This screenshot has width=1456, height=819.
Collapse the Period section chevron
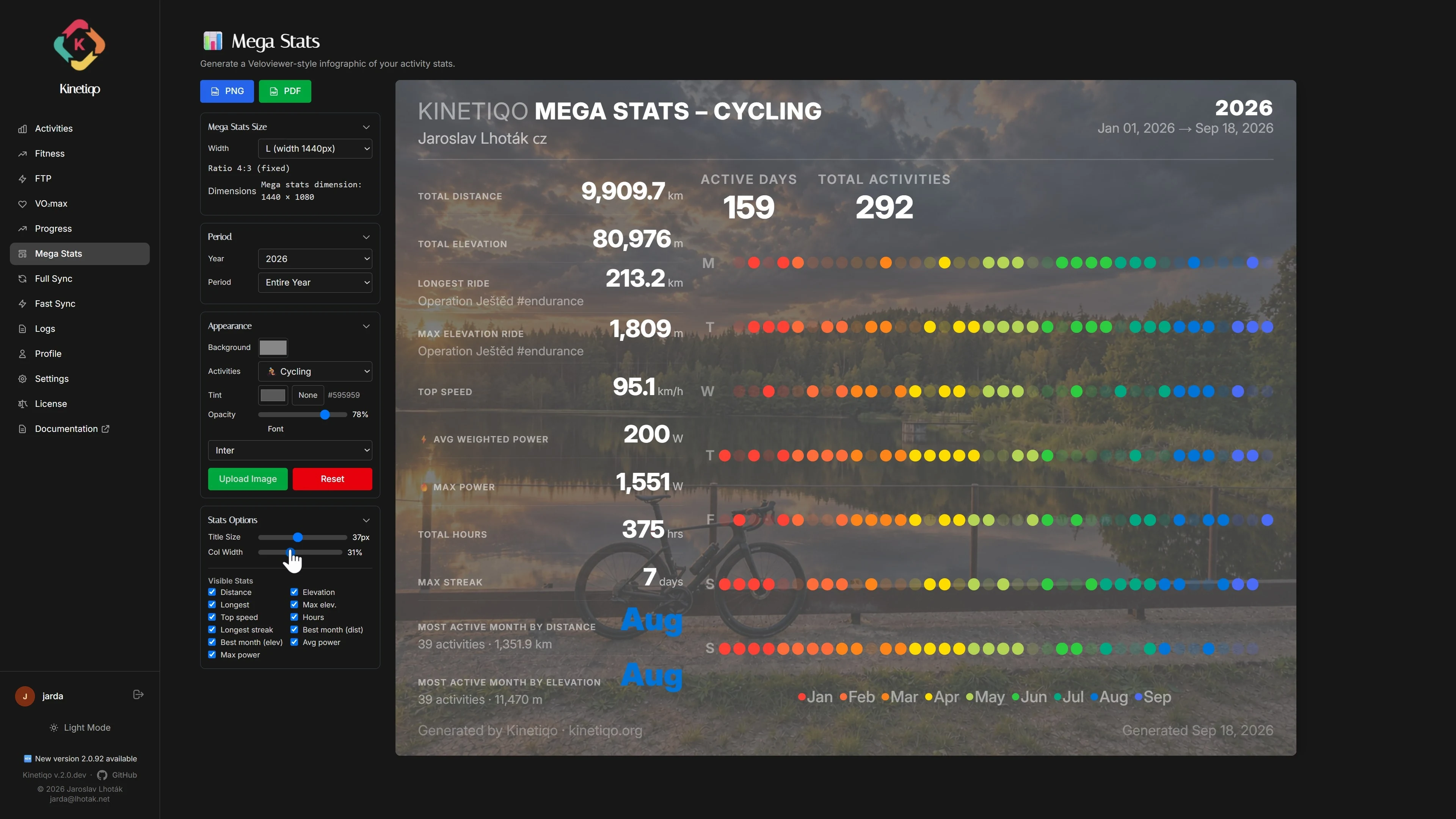click(366, 237)
